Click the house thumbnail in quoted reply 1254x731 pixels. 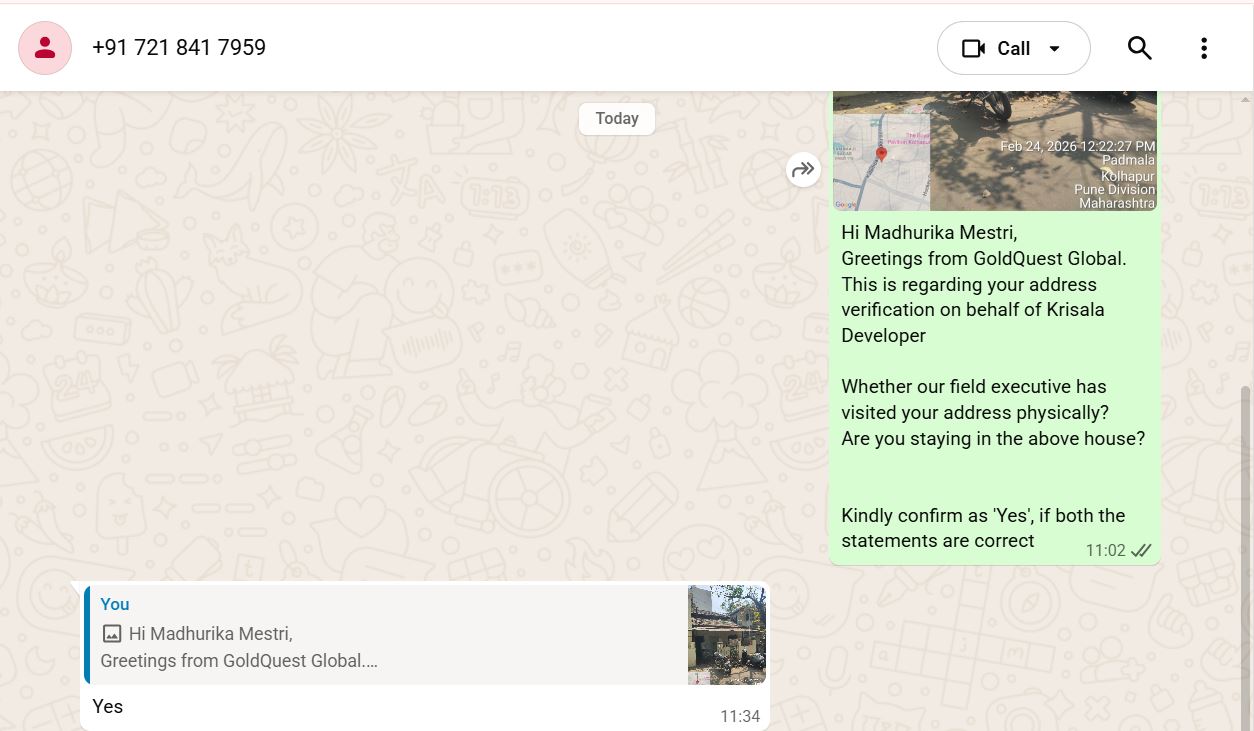[x=727, y=635]
